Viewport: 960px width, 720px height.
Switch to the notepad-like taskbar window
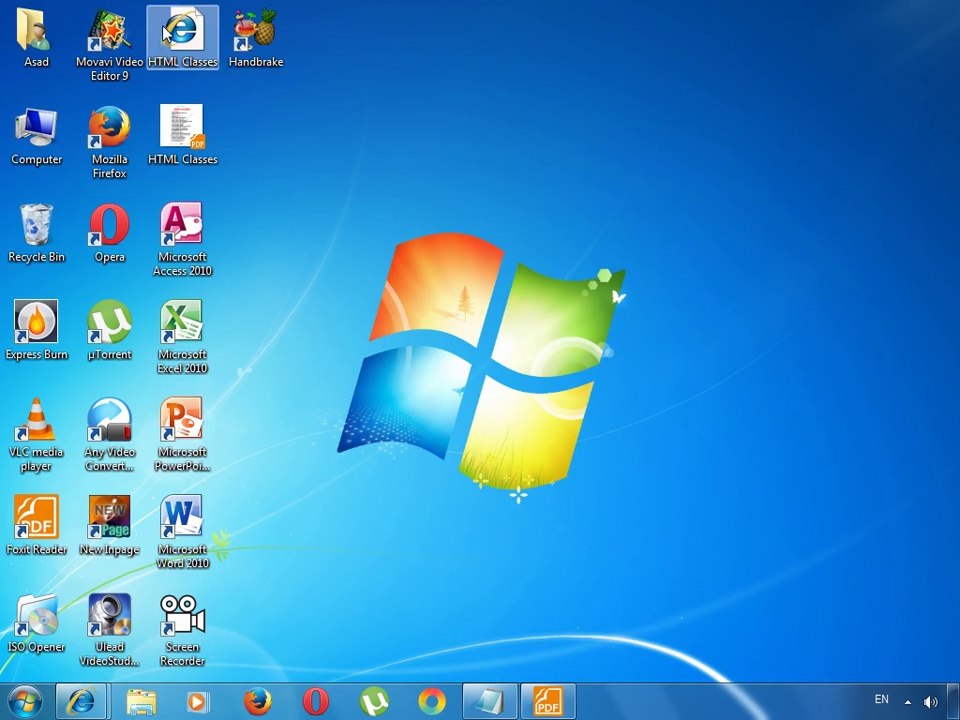click(x=490, y=702)
